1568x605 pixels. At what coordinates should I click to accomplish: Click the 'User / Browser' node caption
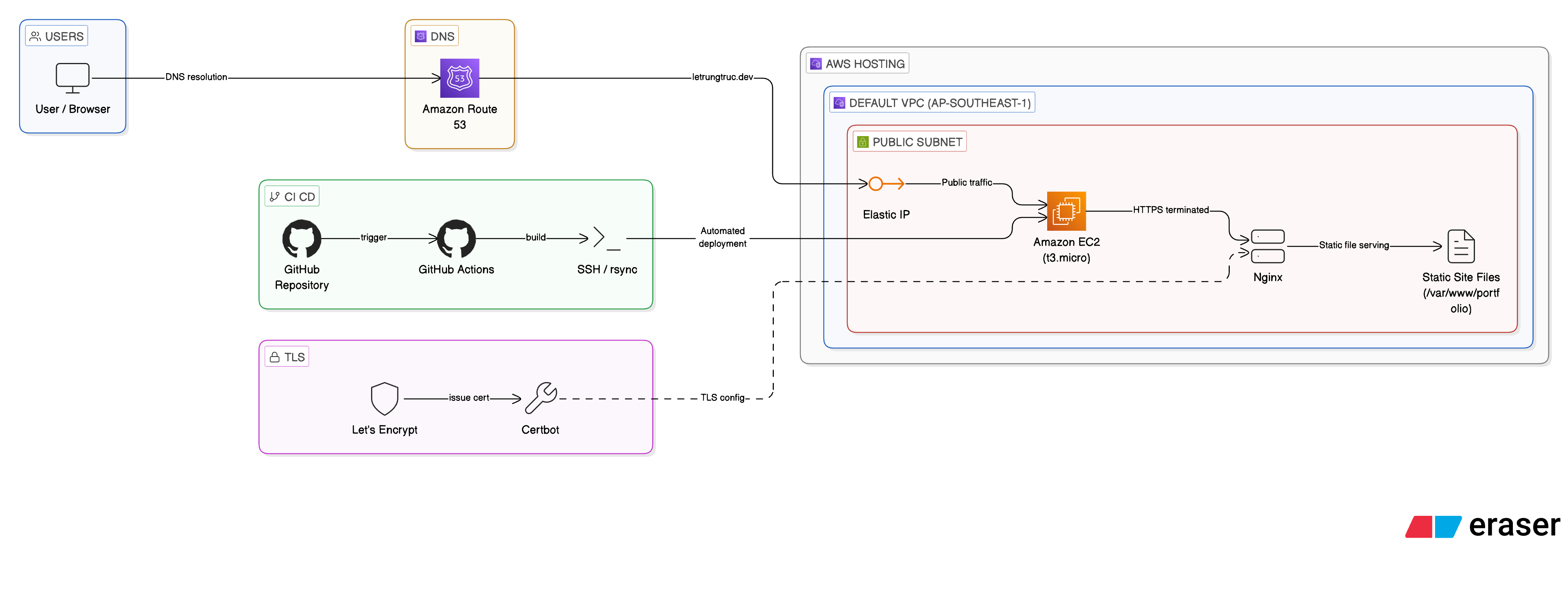point(72,109)
